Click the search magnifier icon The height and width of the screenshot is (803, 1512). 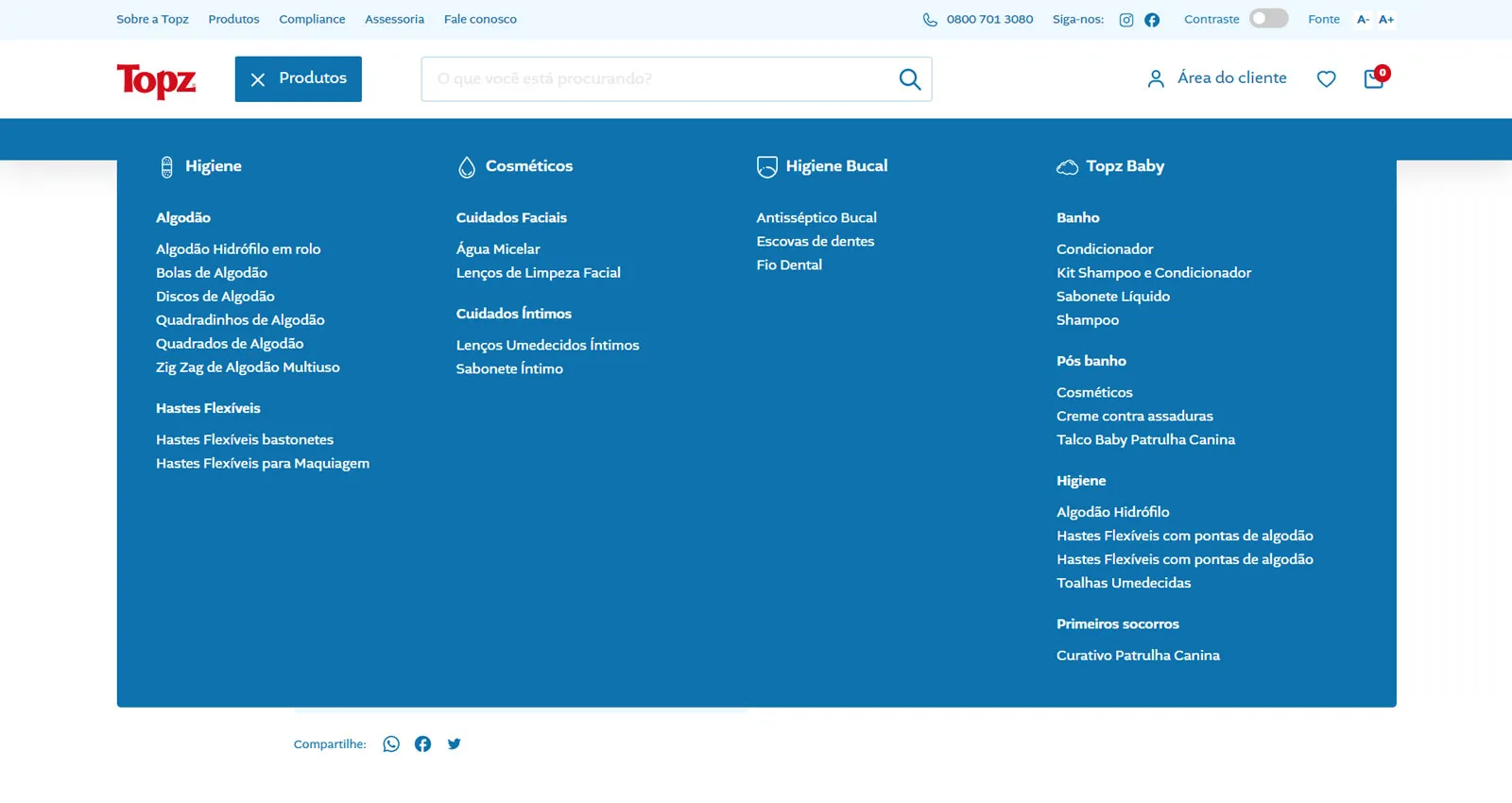pyautogui.click(x=909, y=79)
